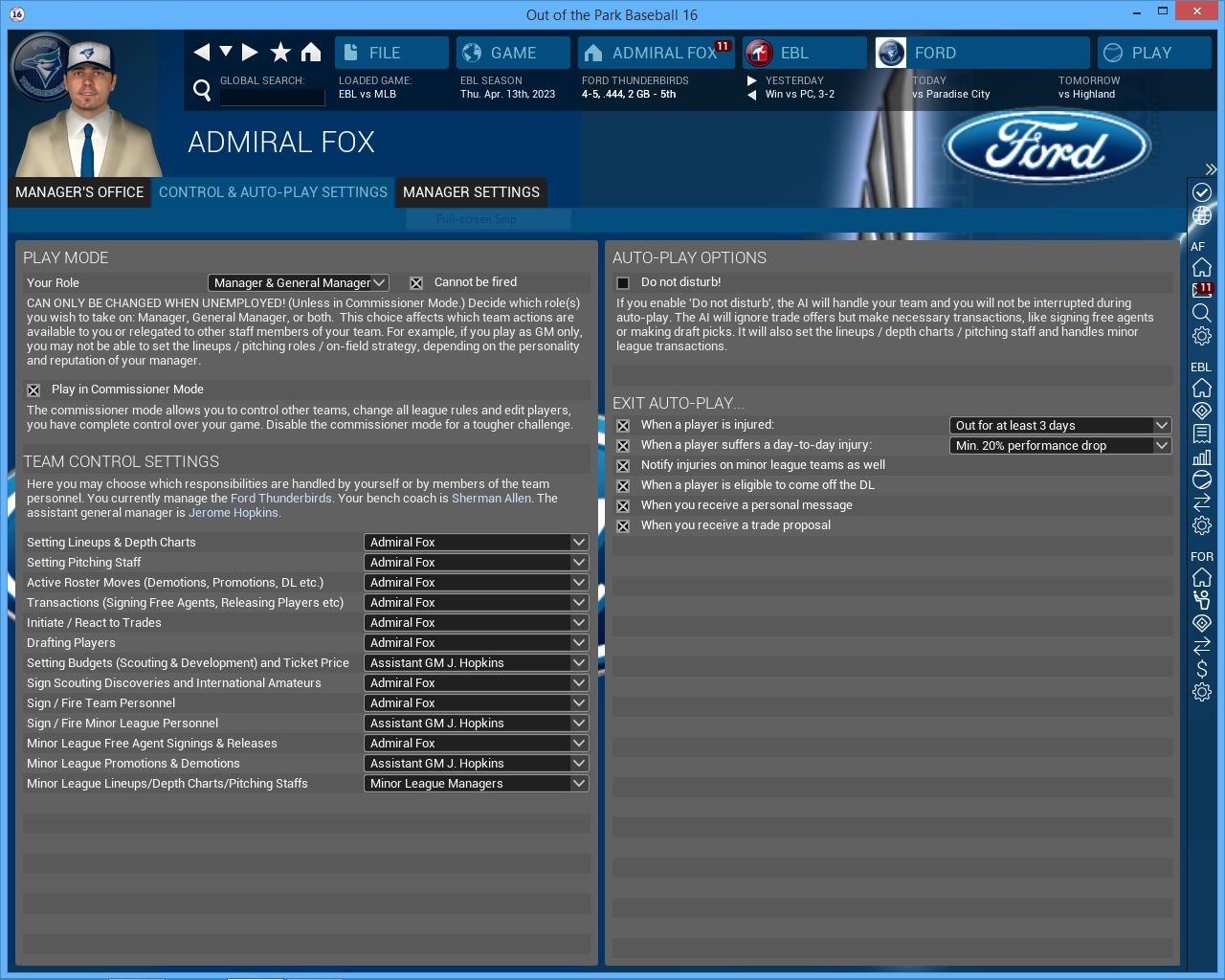Switch to Manager's Office tab
The height and width of the screenshot is (980, 1225).
(79, 192)
